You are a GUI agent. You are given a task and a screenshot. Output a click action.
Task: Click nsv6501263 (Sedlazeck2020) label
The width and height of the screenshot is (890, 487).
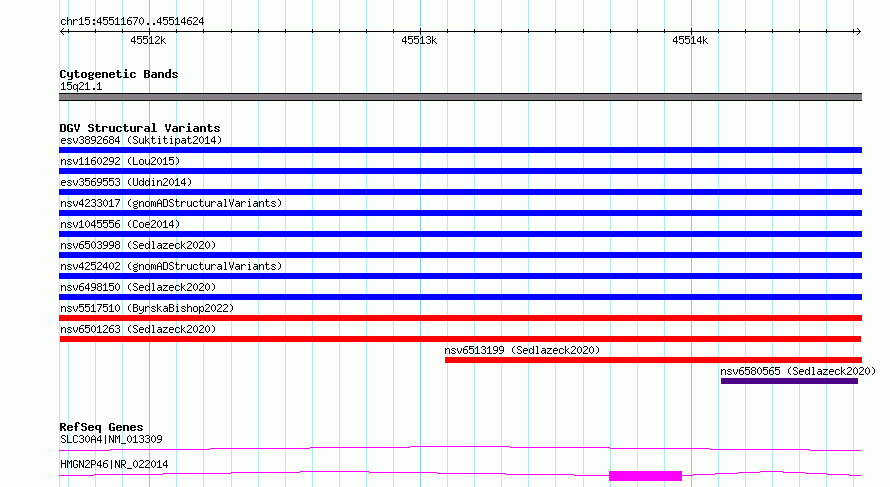pyautogui.click(x=138, y=329)
